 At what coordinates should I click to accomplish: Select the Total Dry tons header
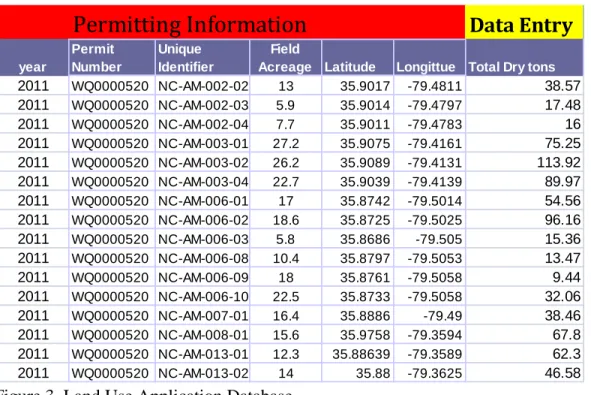point(524,58)
